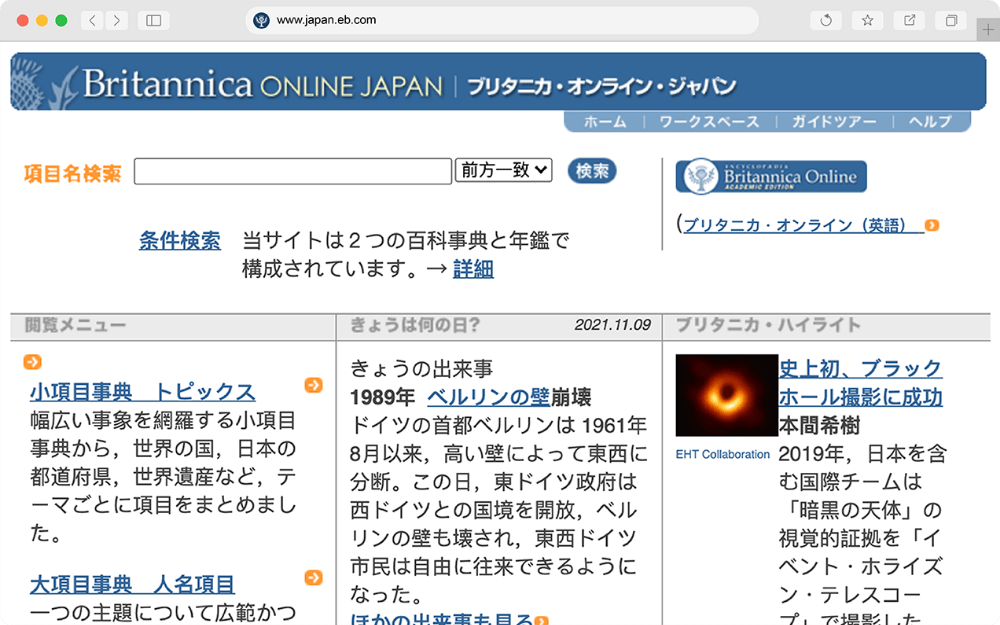Viewport: 1000px width, 625px height.
Task: Click the orange arrow right of 小項目事典 トピックス
Action: pos(313,385)
